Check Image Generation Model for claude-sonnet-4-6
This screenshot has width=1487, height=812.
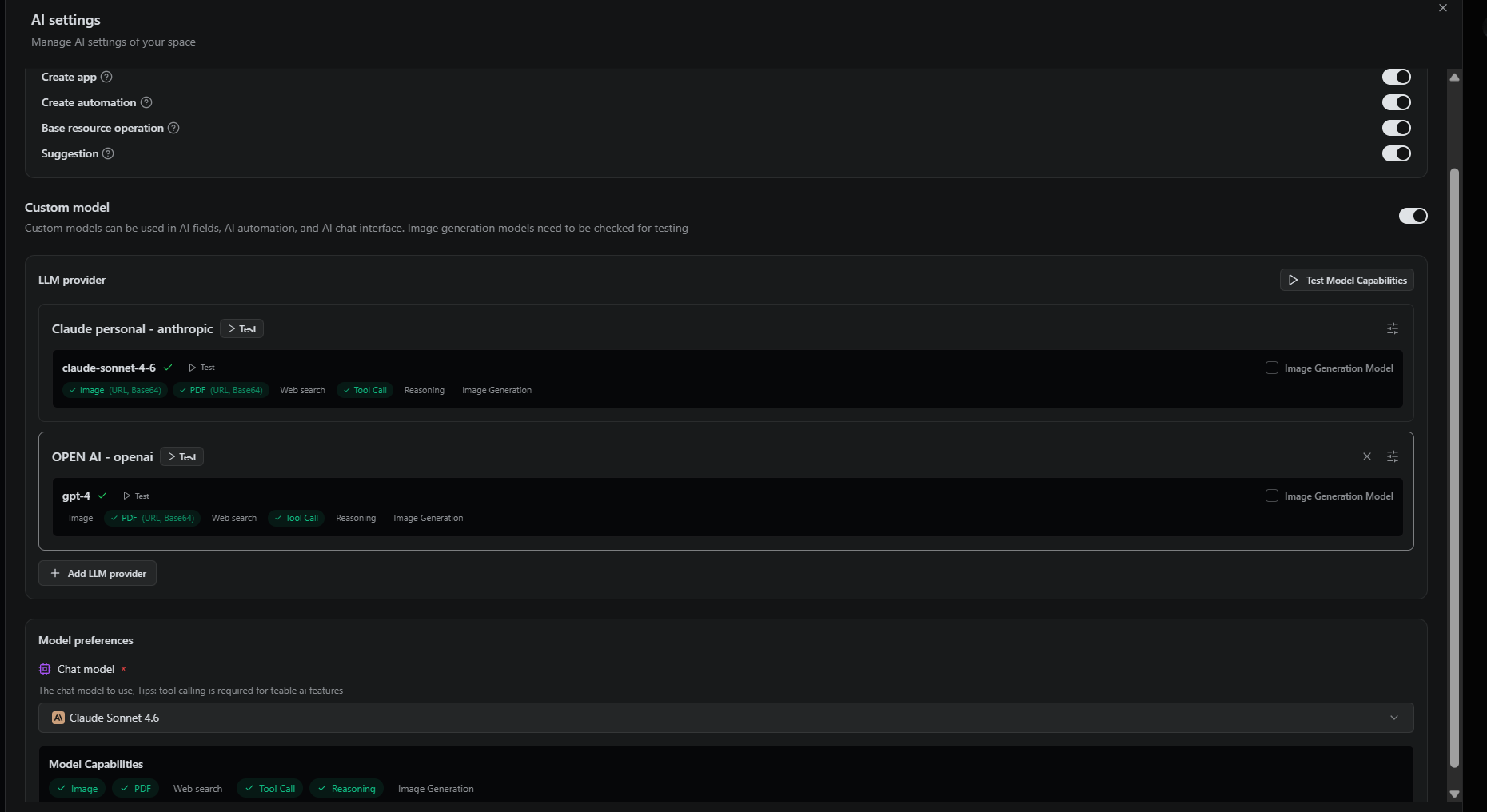click(x=1272, y=368)
